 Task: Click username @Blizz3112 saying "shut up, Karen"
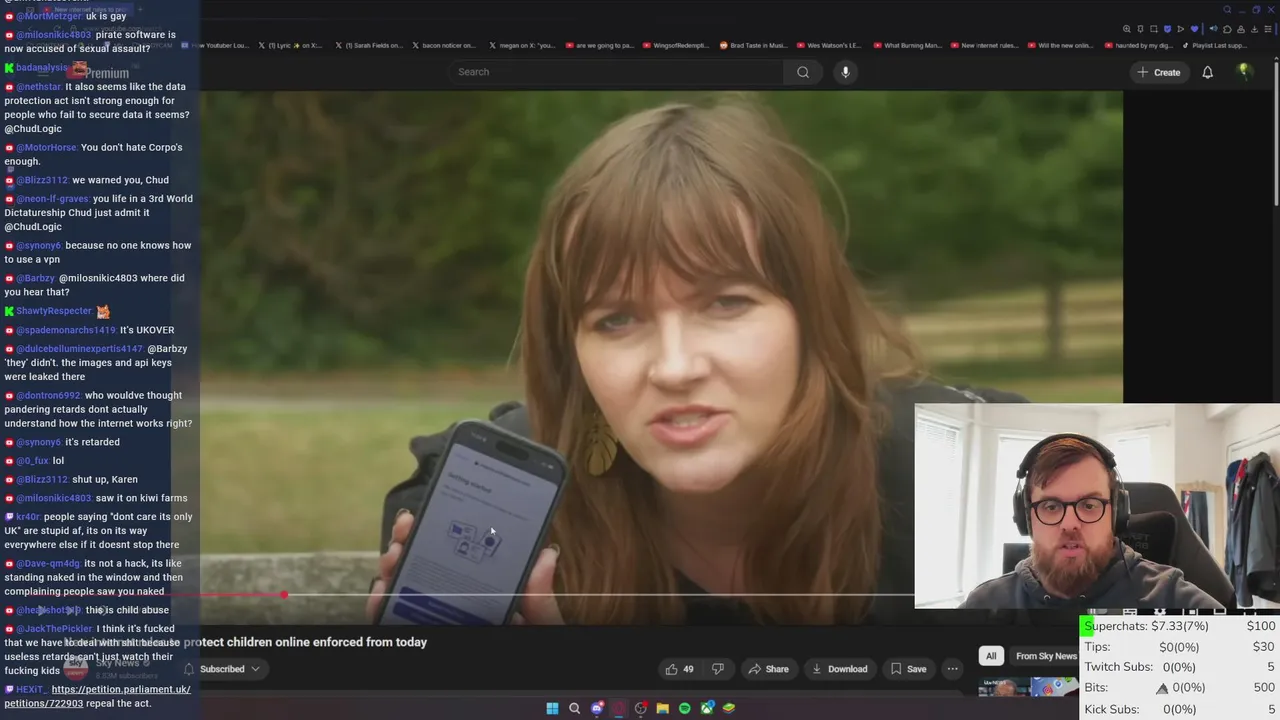pyautogui.click(x=42, y=479)
